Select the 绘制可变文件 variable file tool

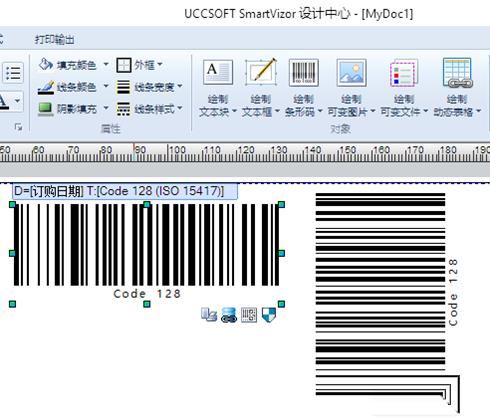[404, 88]
